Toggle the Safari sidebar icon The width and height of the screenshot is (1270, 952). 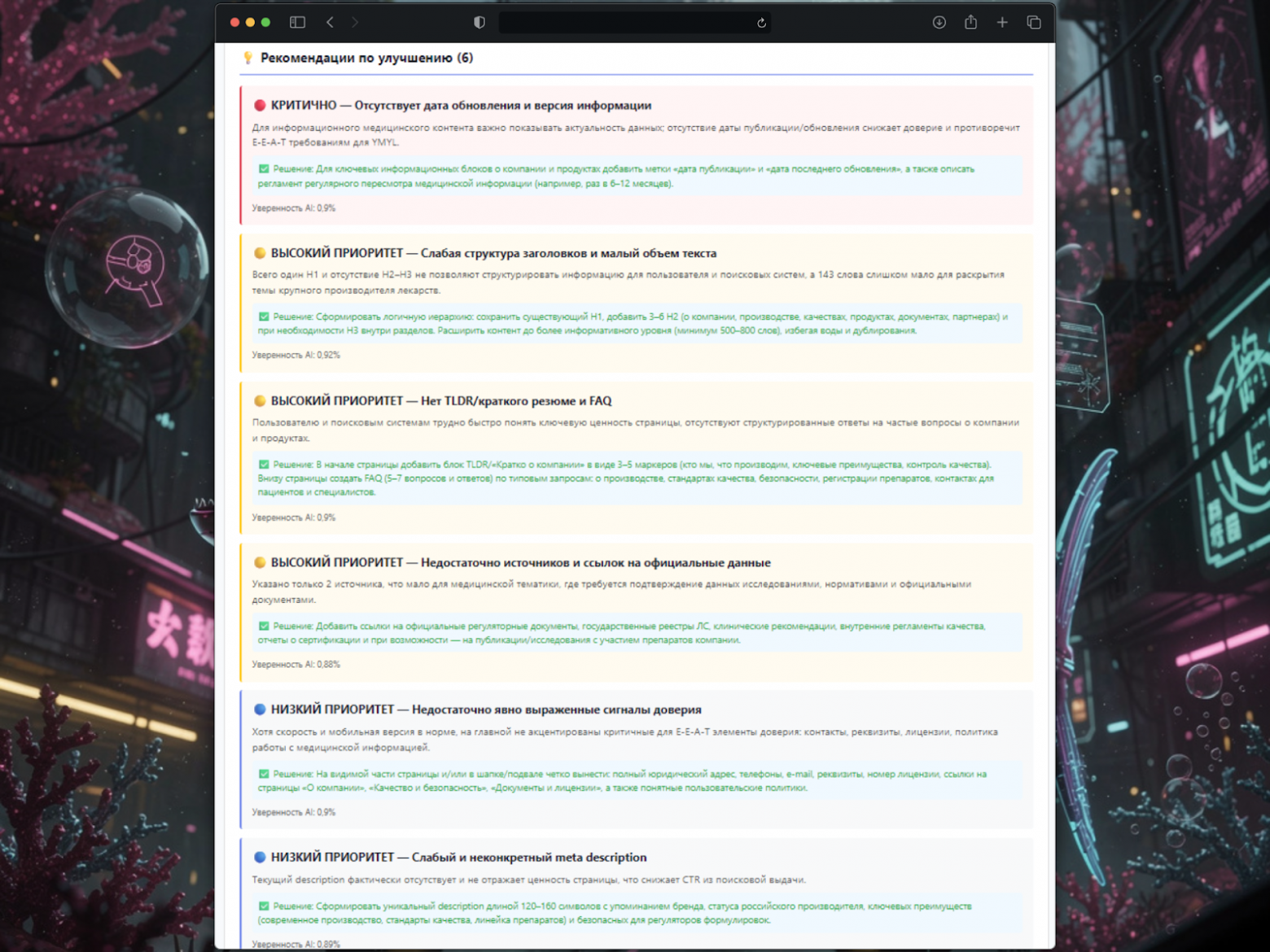[x=297, y=22]
